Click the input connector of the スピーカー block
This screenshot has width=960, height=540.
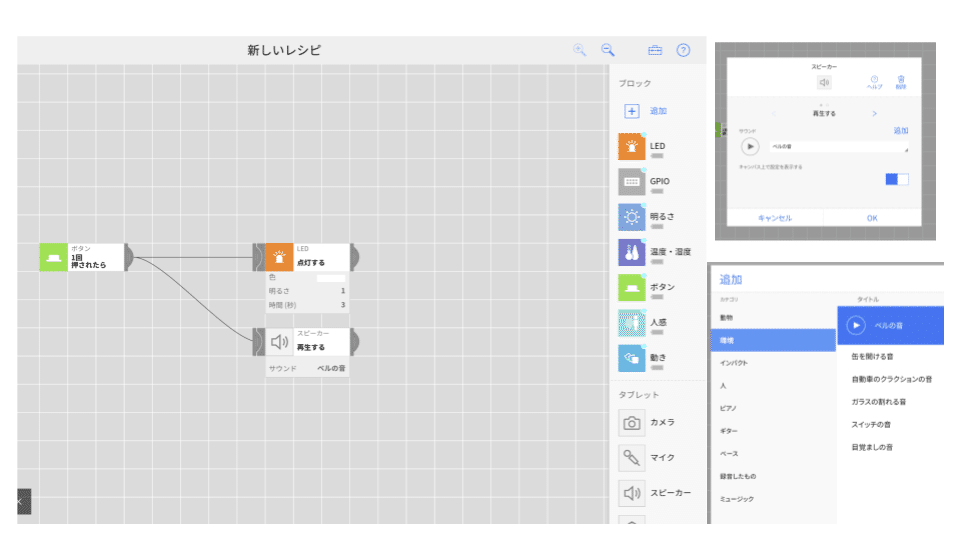259,342
